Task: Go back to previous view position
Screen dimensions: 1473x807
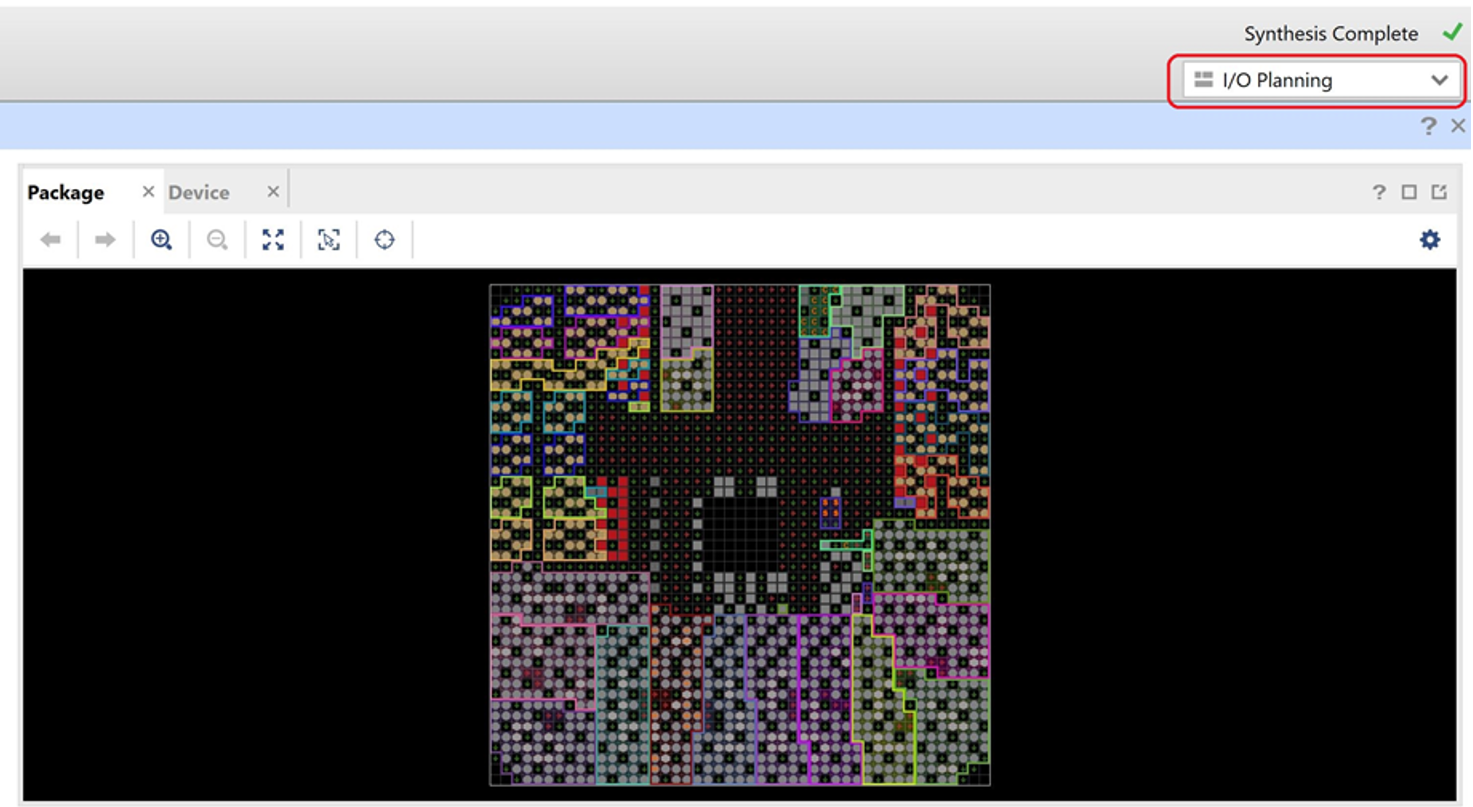Action: [51, 240]
